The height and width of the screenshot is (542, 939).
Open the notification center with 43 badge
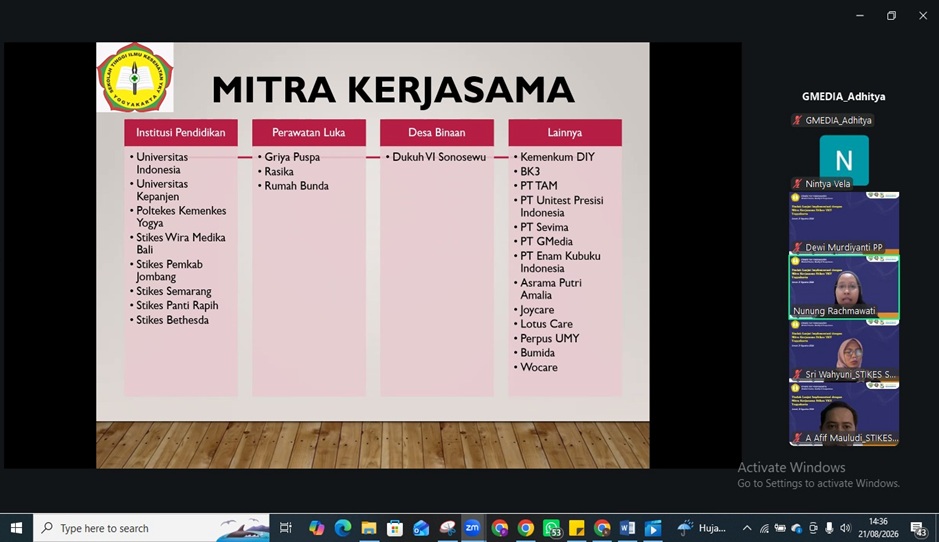(x=919, y=529)
